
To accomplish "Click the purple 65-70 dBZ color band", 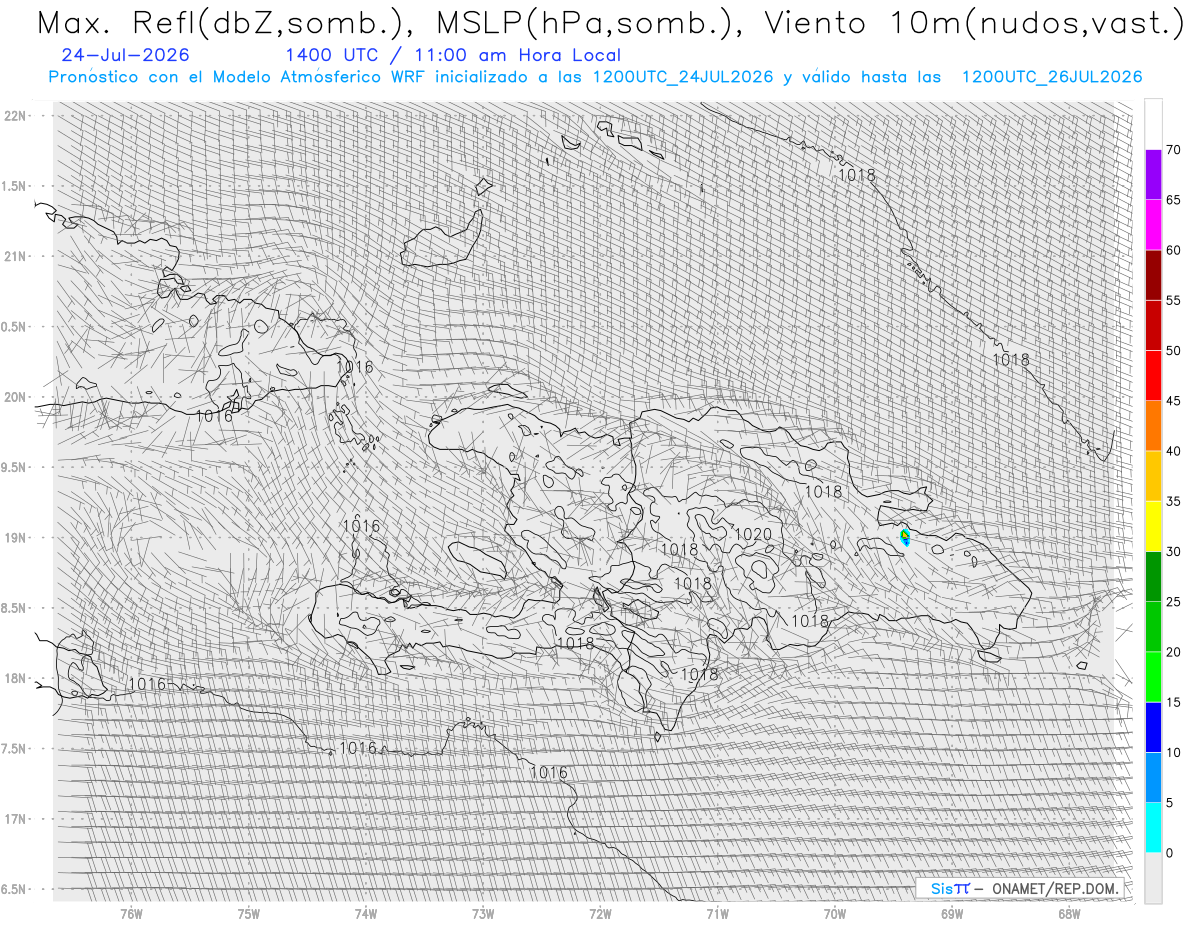I will [x=1153, y=175].
